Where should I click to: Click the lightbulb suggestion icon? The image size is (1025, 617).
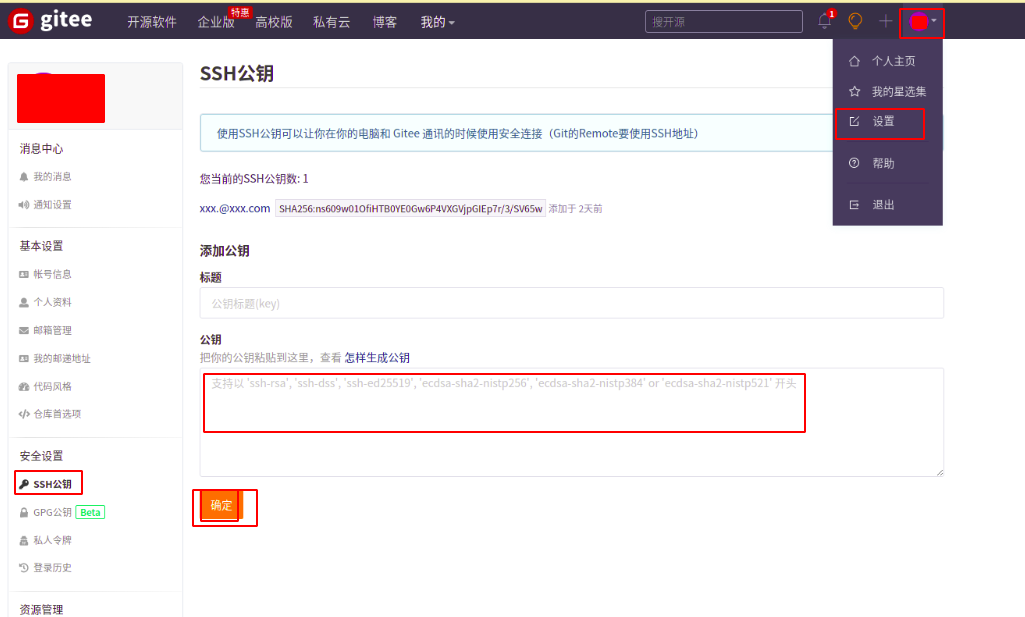click(x=854, y=20)
